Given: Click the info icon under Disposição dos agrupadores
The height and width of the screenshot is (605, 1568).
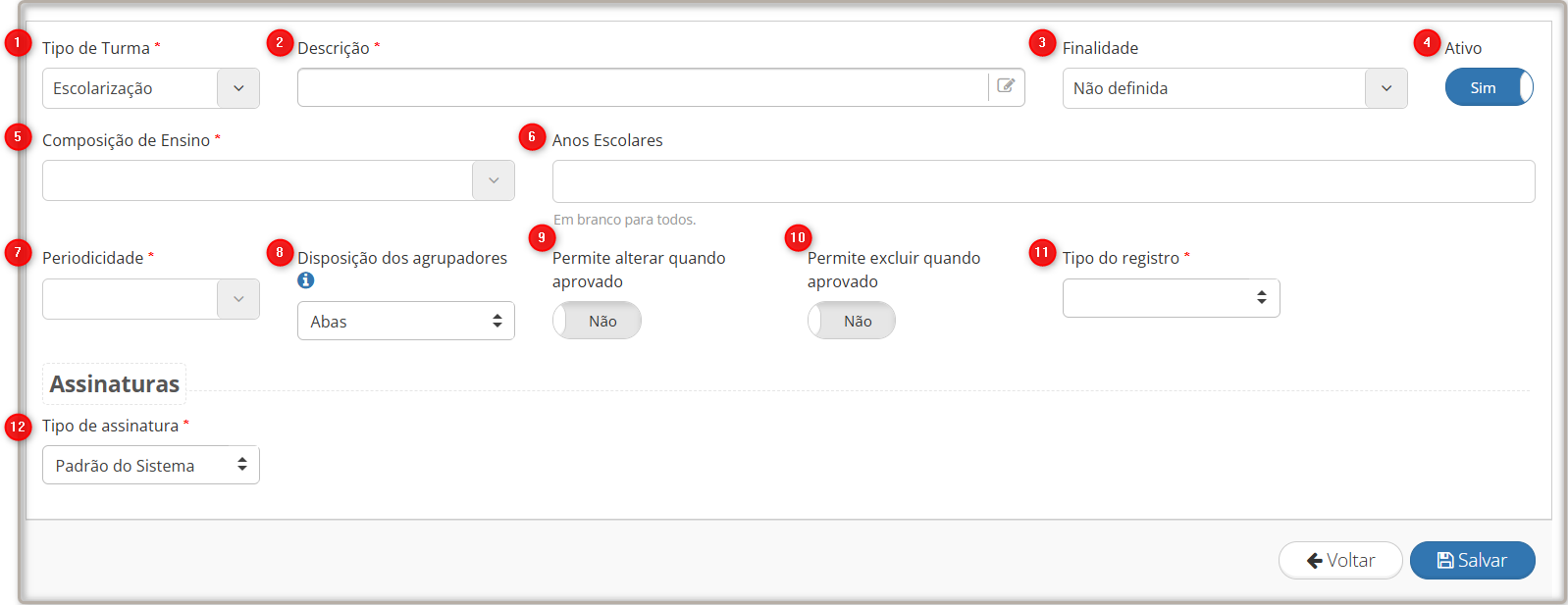Looking at the screenshot, I should (306, 280).
